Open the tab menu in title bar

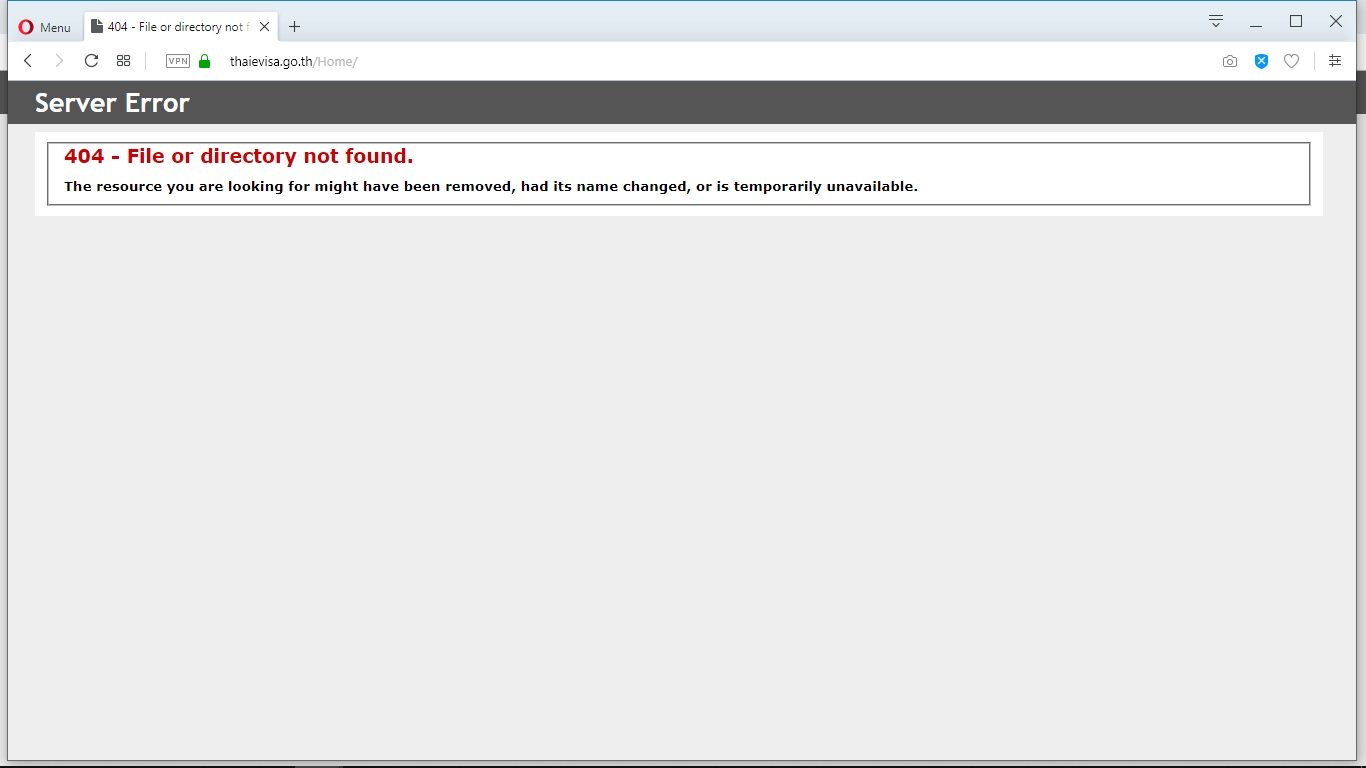coord(1216,21)
